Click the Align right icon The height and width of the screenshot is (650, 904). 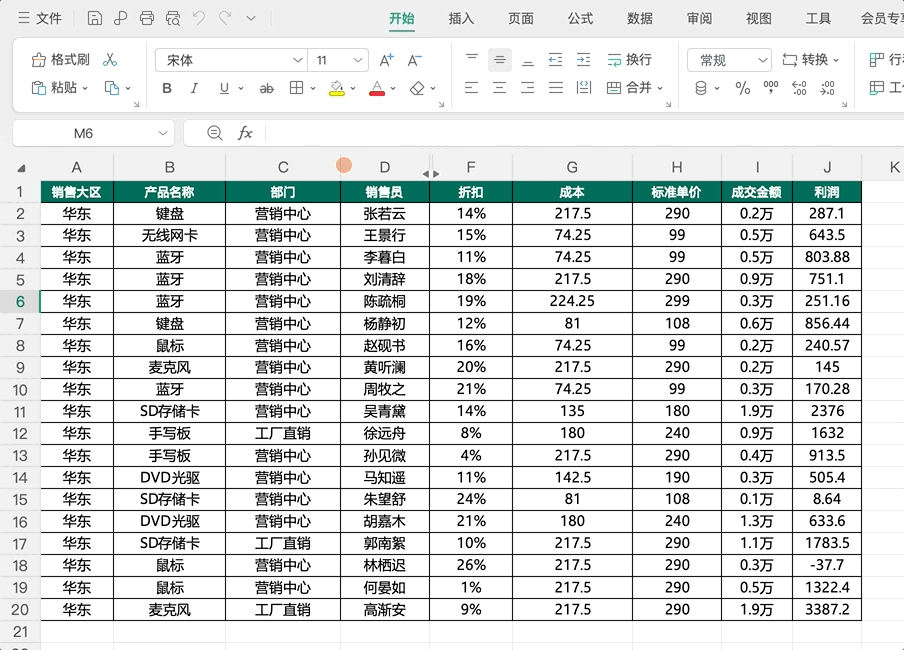coord(528,88)
